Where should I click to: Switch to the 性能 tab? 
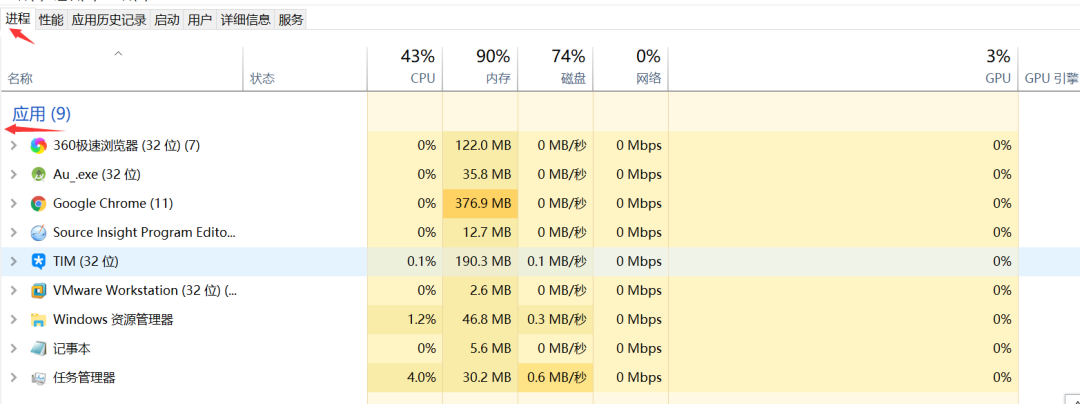tap(51, 19)
